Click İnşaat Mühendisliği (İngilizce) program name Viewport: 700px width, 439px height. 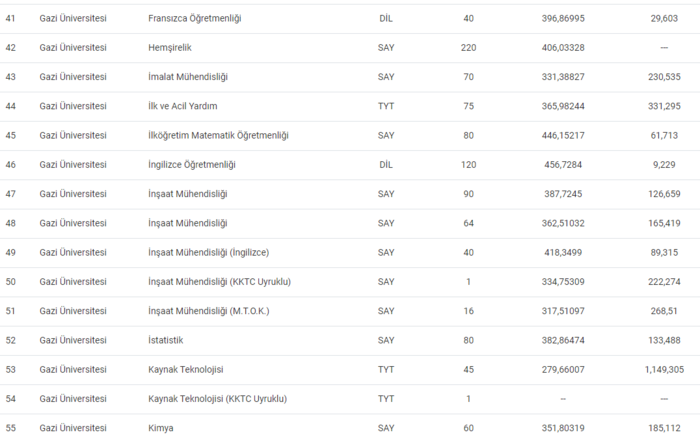pyautogui.click(x=208, y=253)
